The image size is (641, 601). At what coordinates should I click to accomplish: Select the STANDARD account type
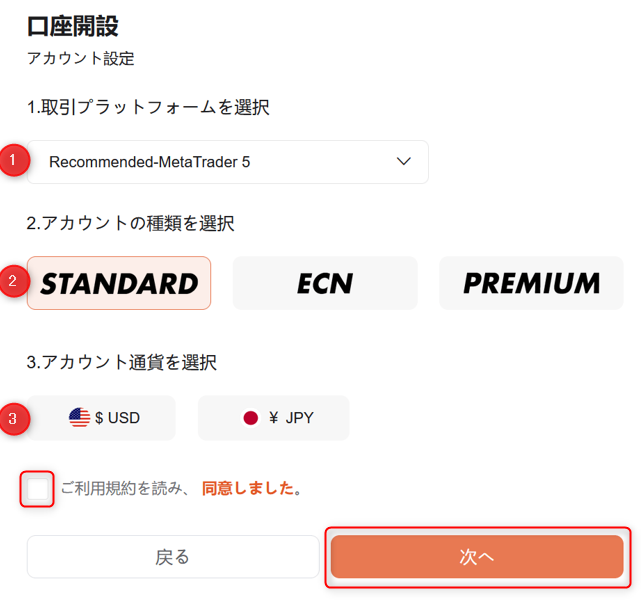(119, 283)
